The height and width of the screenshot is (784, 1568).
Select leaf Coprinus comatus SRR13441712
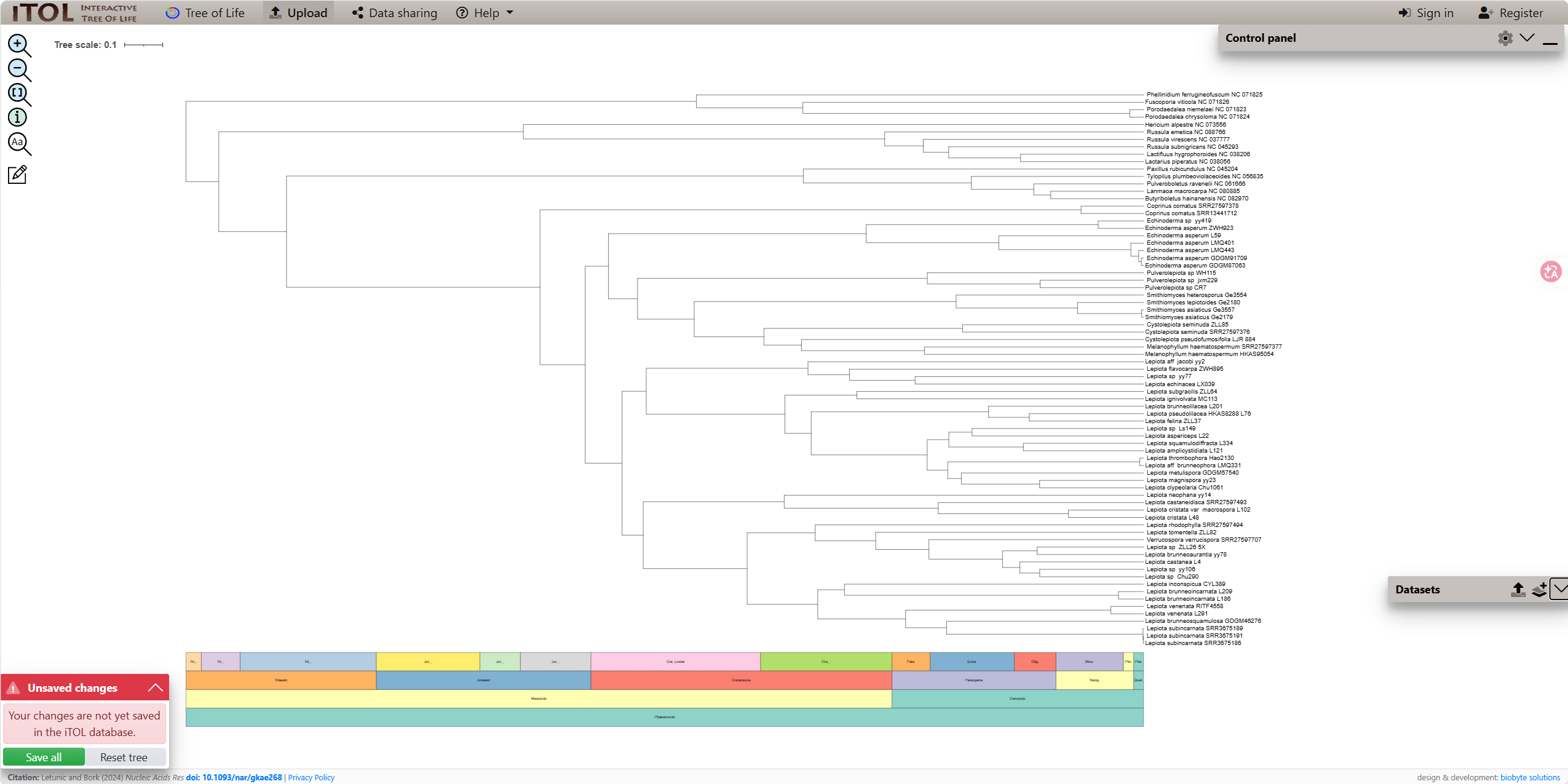pyautogui.click(x=1190, y=213)
